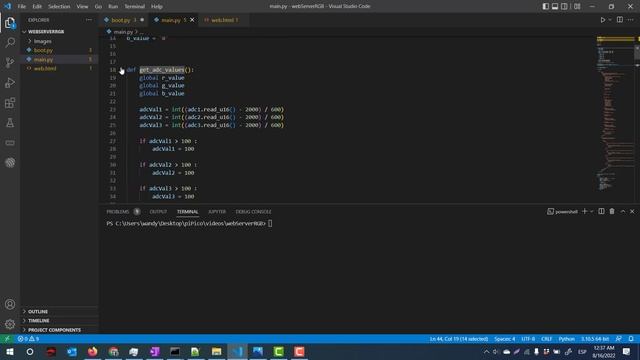Open the Help menu
640x360 pixels.
(157, 7)
